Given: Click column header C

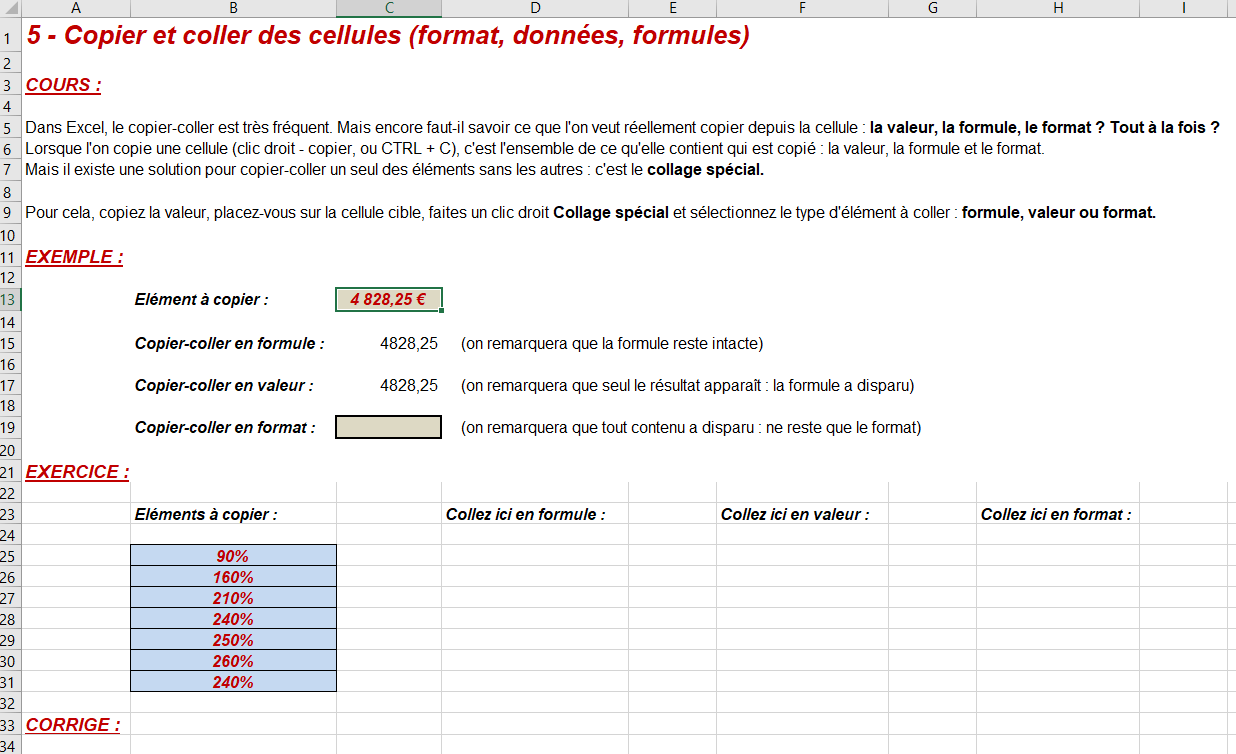Looking at the screenshot, I should (x=388, y=8).
